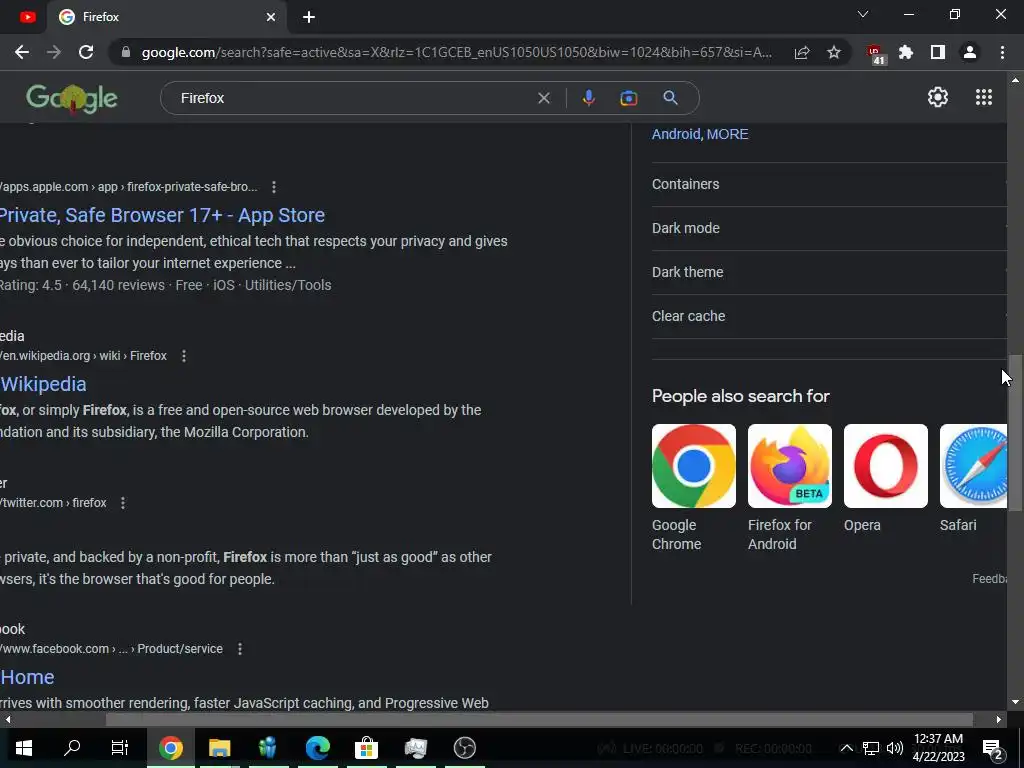Open Microsoft Store from the taskbar

[x=366, y=748]
